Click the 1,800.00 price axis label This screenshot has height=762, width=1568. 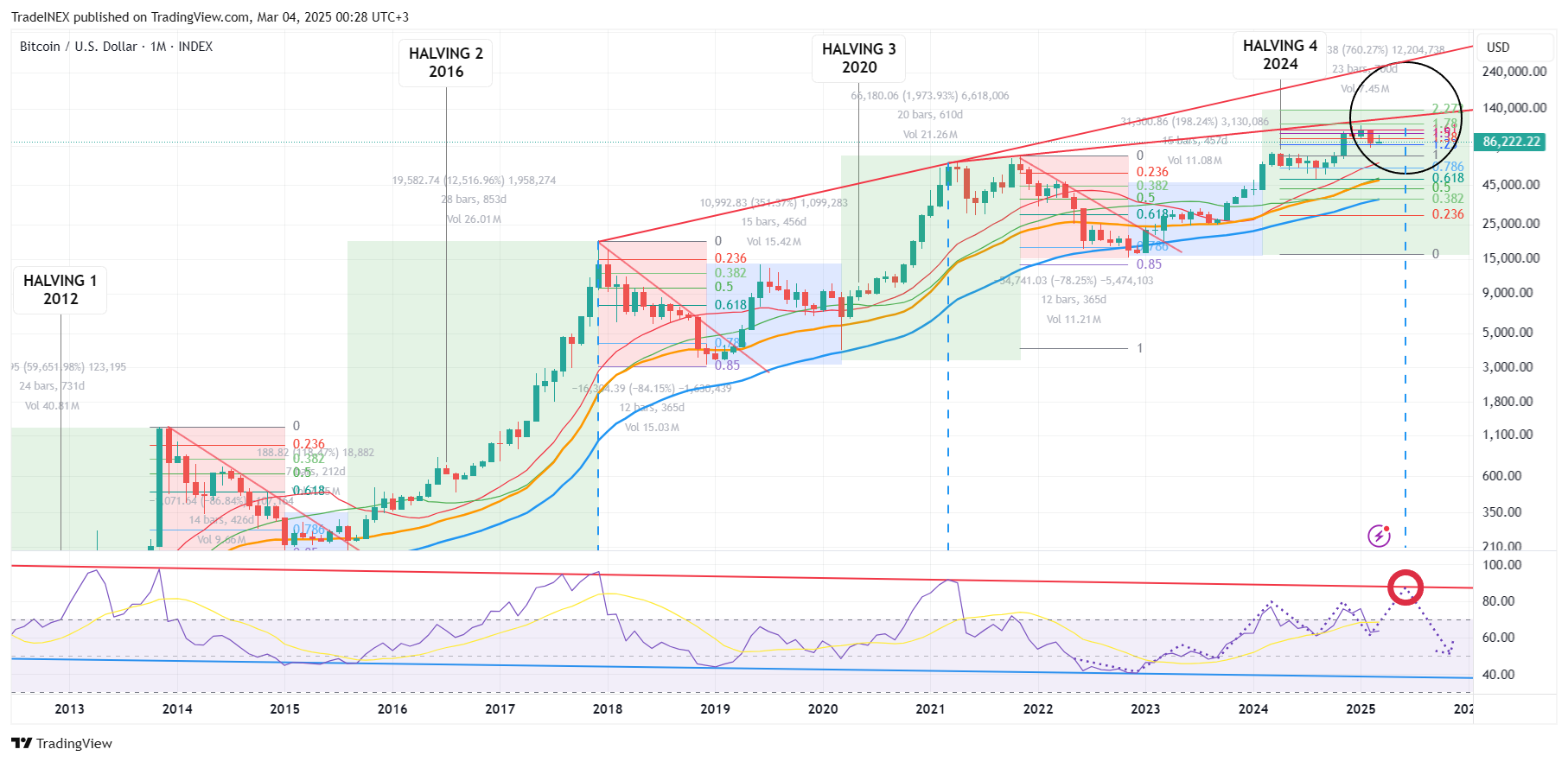[1507, 402]
